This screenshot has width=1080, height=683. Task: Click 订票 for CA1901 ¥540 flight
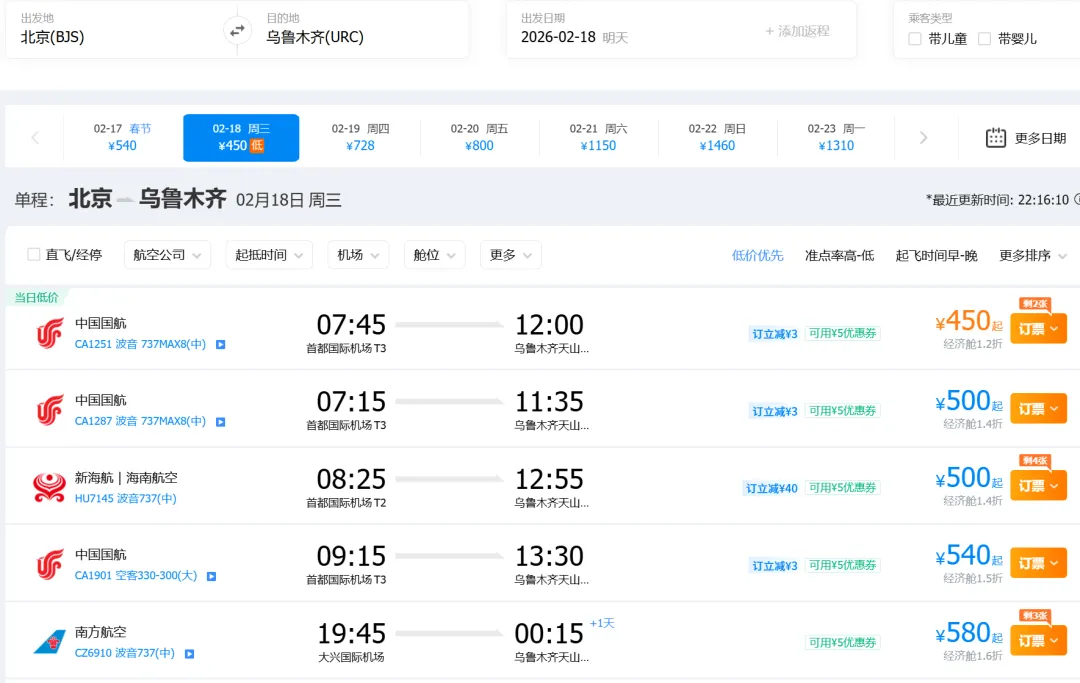1038,563
